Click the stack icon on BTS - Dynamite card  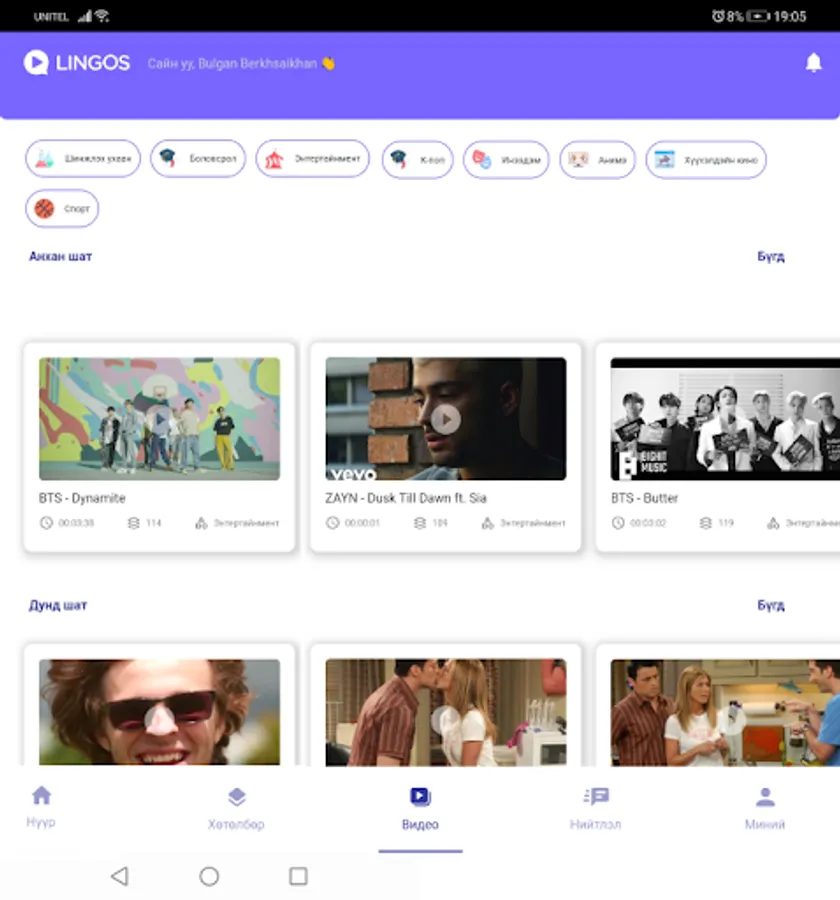pos(133,523)
